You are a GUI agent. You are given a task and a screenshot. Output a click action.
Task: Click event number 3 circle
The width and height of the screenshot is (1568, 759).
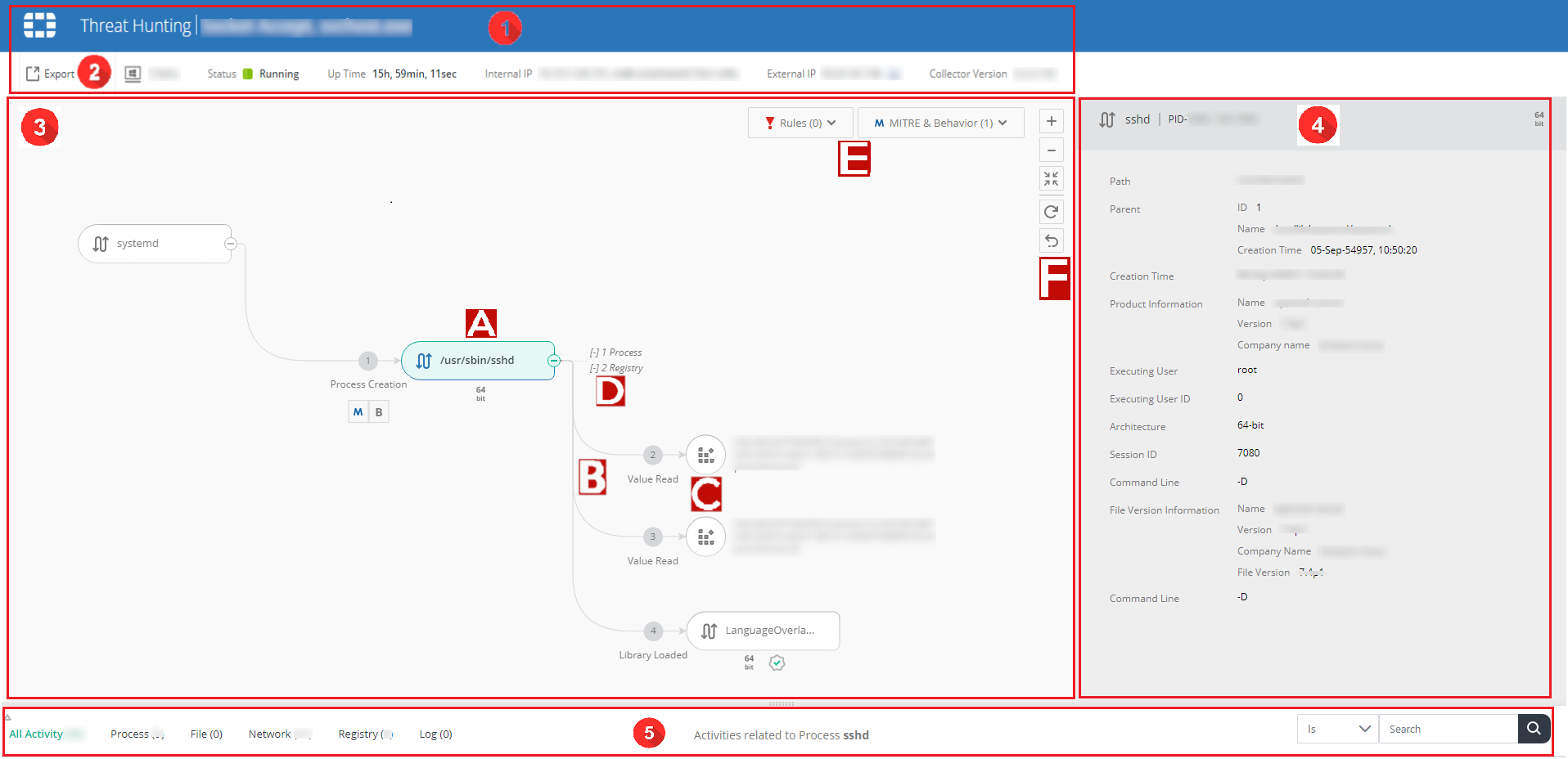click(652, 537)
